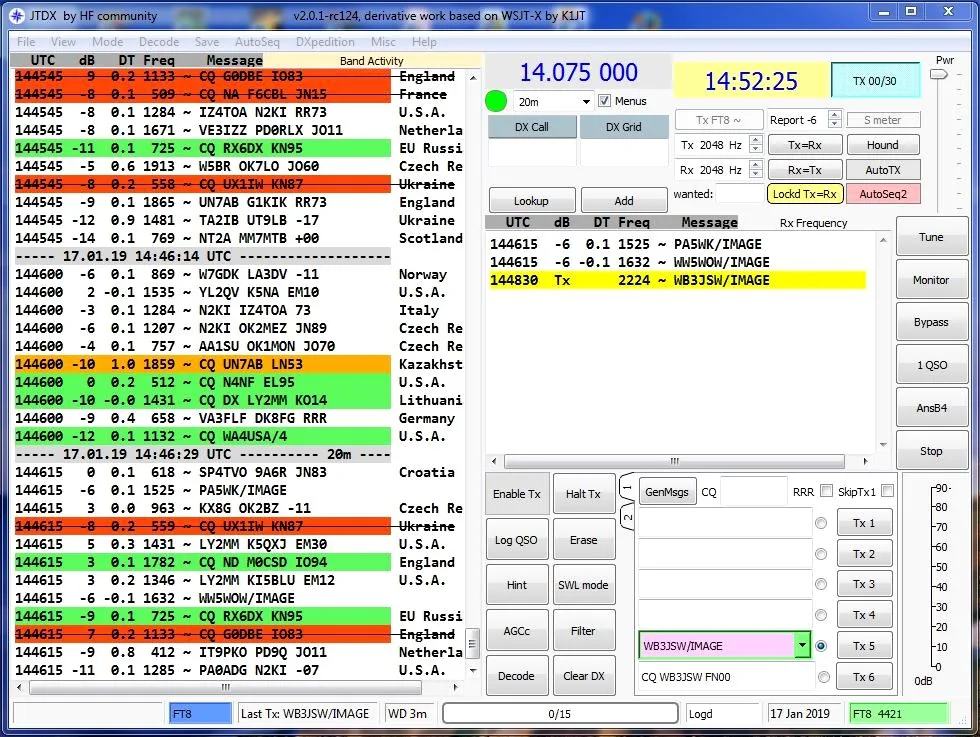
Task: Select the radio button next to Tx 6
Action: pyautogui.click(x=824, y=677)
